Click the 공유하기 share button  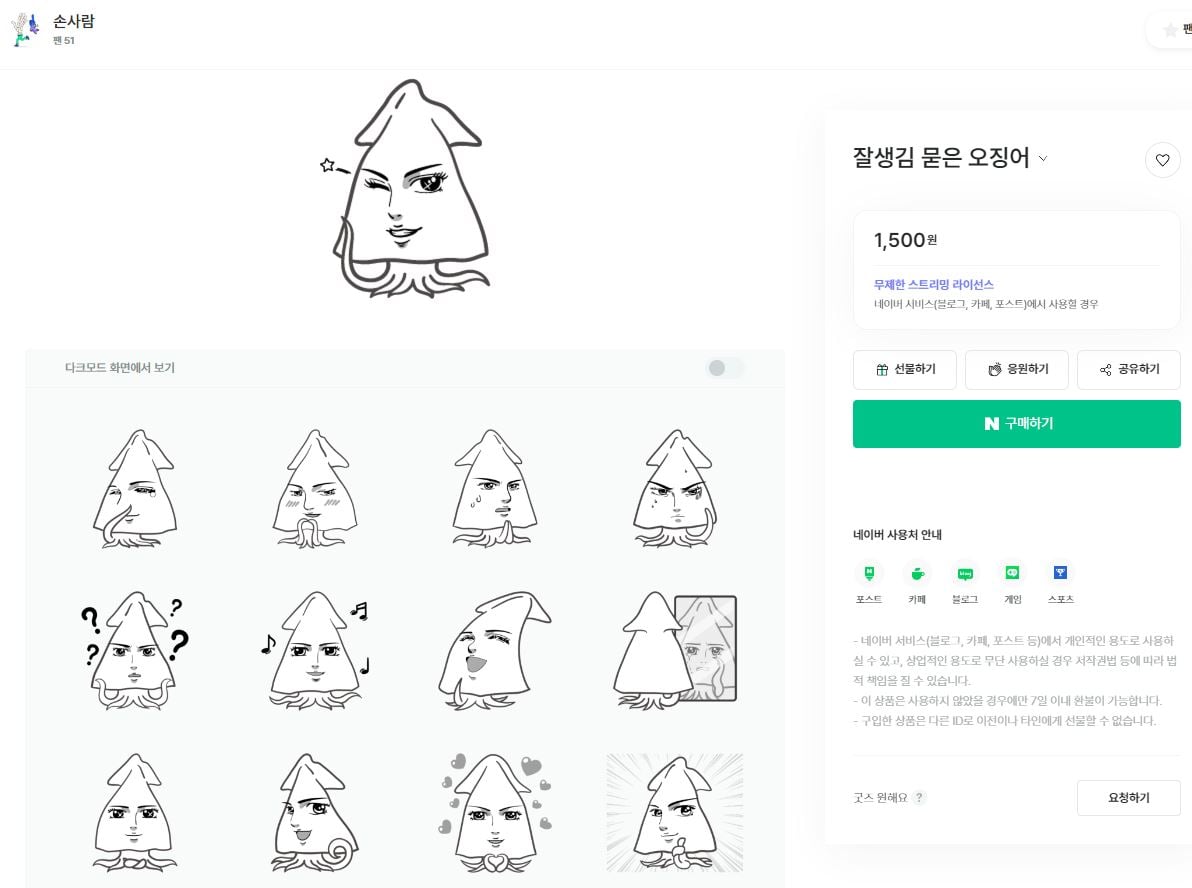(1129, 369)
